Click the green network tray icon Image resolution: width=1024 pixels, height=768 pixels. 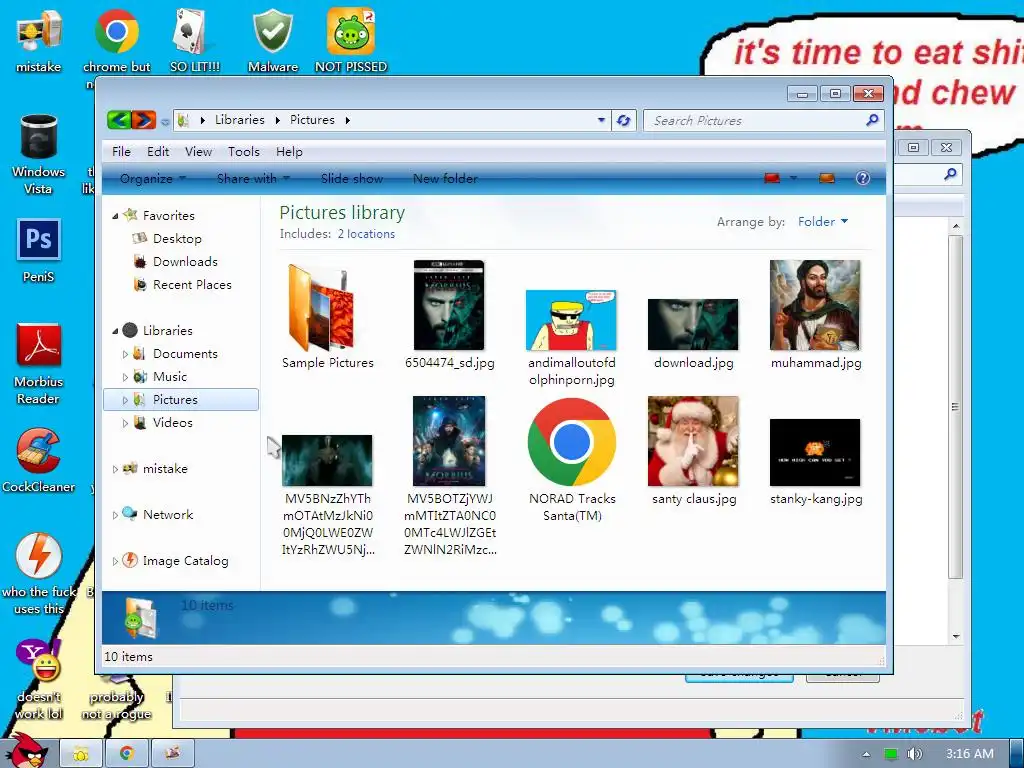[x=891, y=754]
